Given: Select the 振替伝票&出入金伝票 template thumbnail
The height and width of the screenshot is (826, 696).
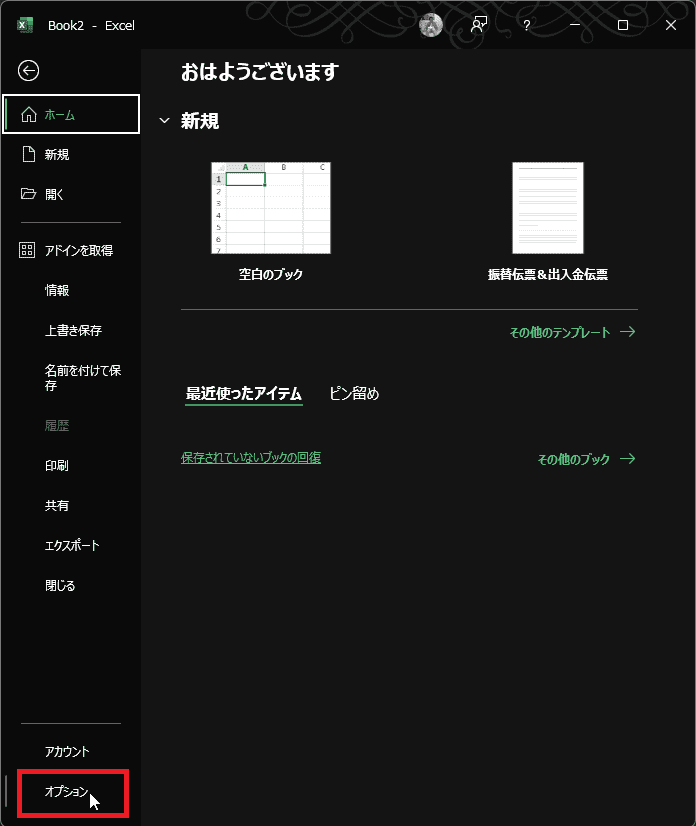Looking at the screenshot, I should tap(548, 208).
